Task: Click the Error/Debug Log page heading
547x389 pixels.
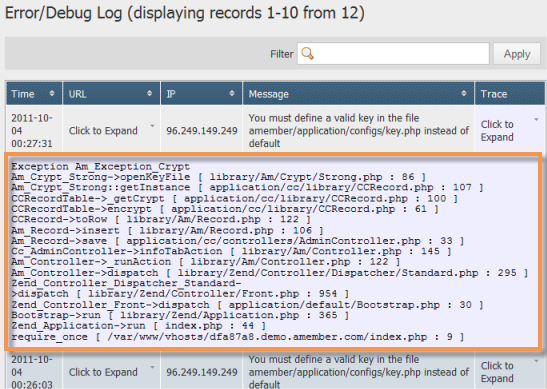Action: (x=185, y=13)
